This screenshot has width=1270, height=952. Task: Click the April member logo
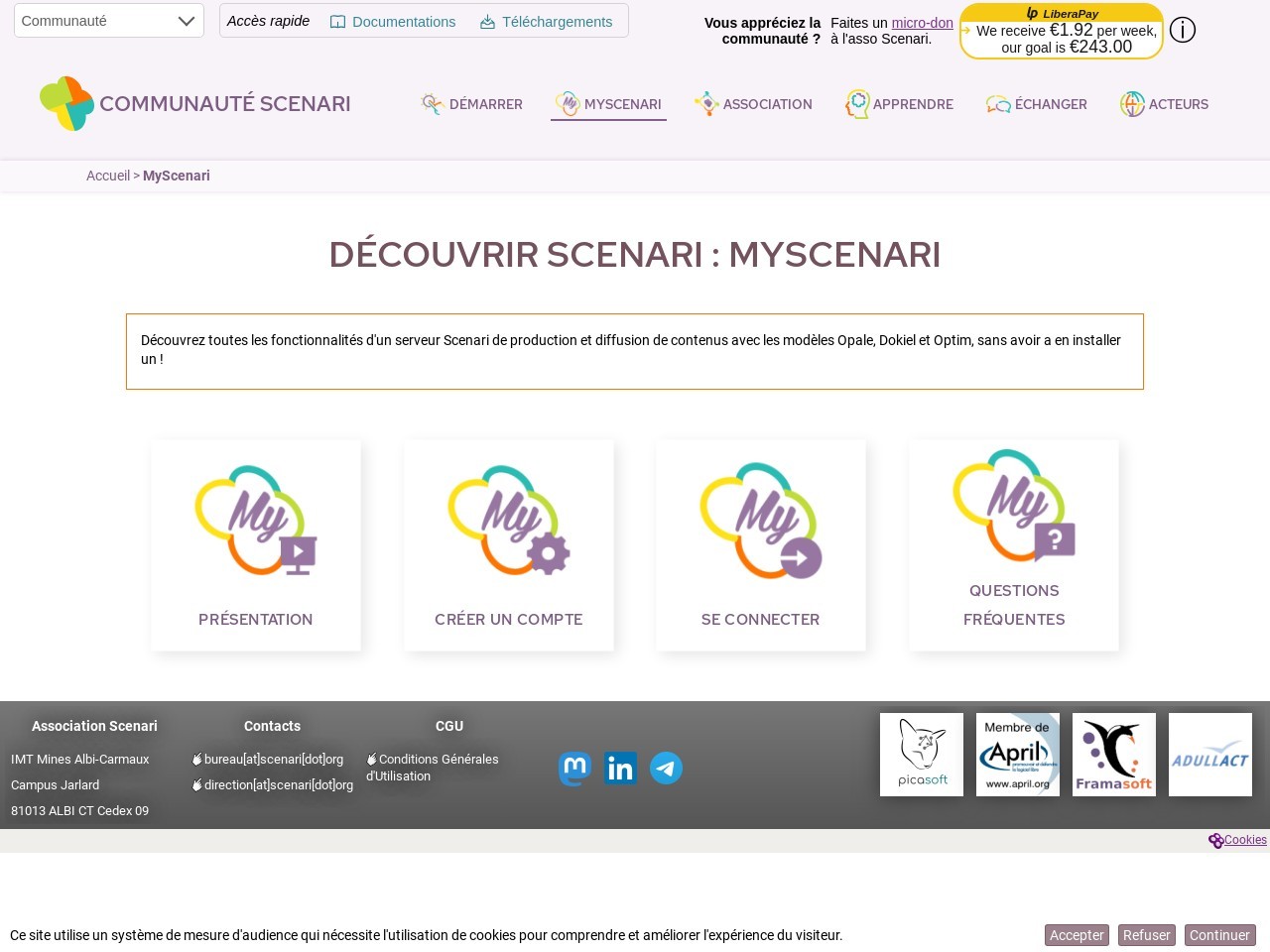tap(1018, 755)
